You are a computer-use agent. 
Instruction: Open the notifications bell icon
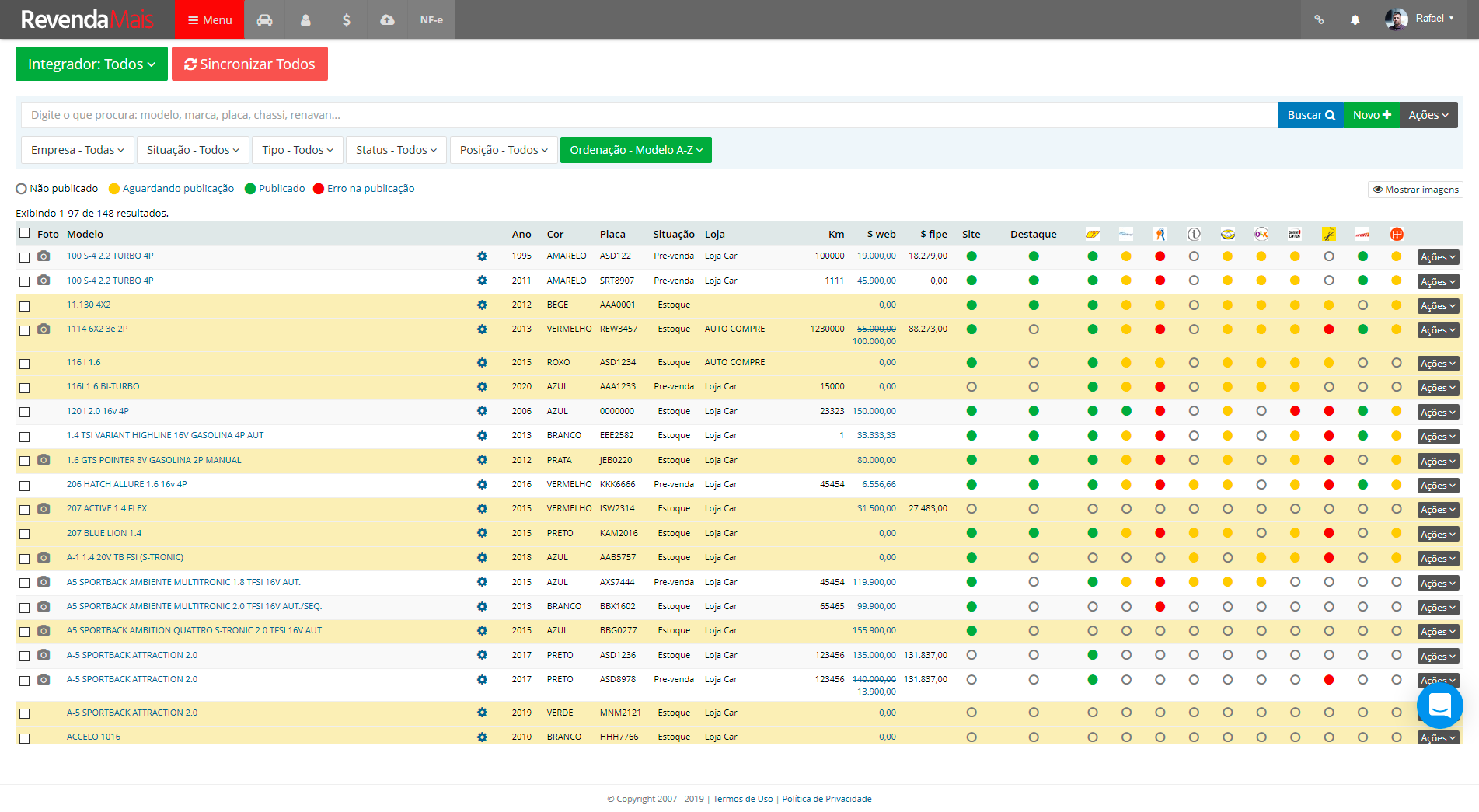(1355, 19)
